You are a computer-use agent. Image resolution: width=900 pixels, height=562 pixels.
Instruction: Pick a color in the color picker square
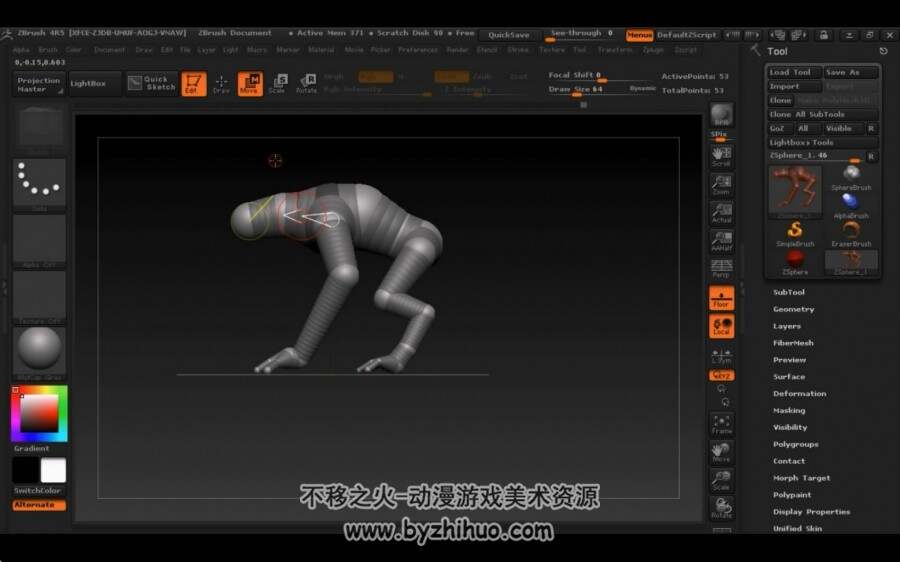coord(39,413)
